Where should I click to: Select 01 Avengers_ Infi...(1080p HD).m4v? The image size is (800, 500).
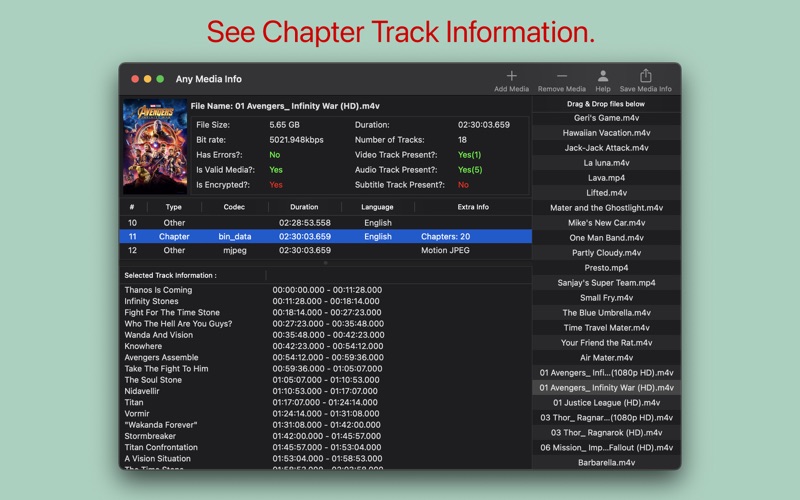coord(606,373)
